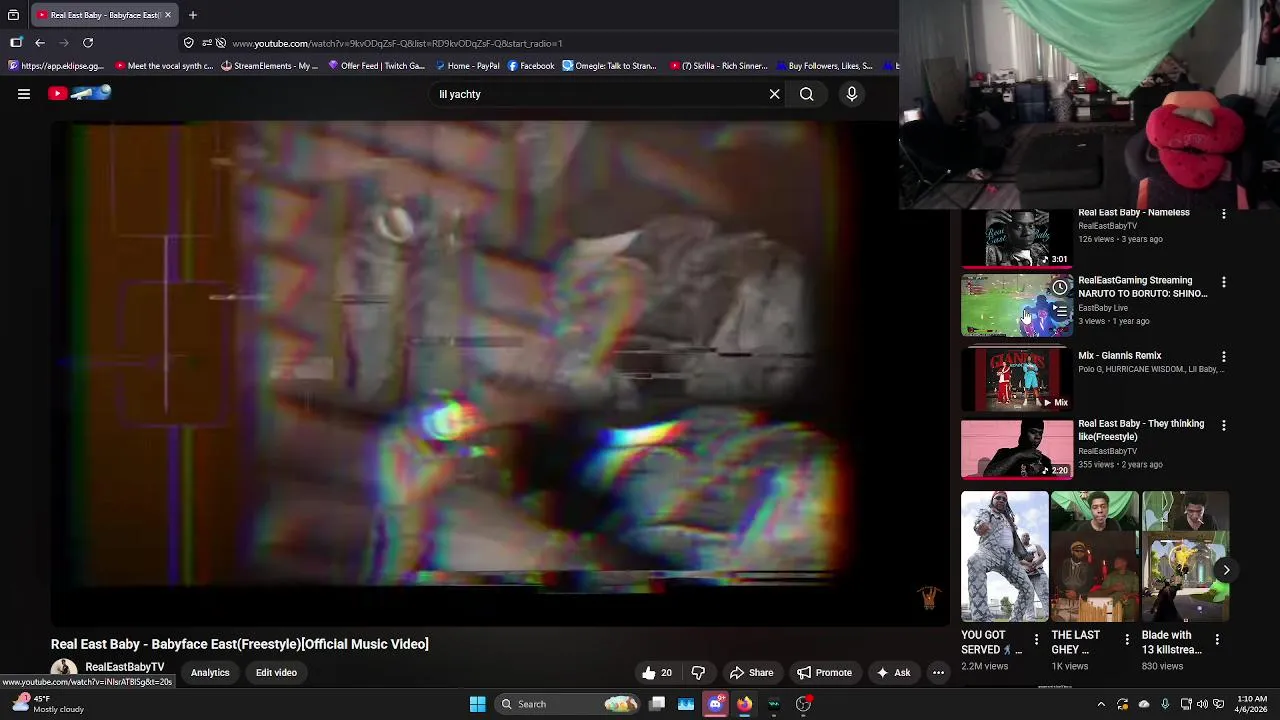The image size is (1280, 720).
Task: Open clock and date 1:10 AM
Action: [1252, 704]
